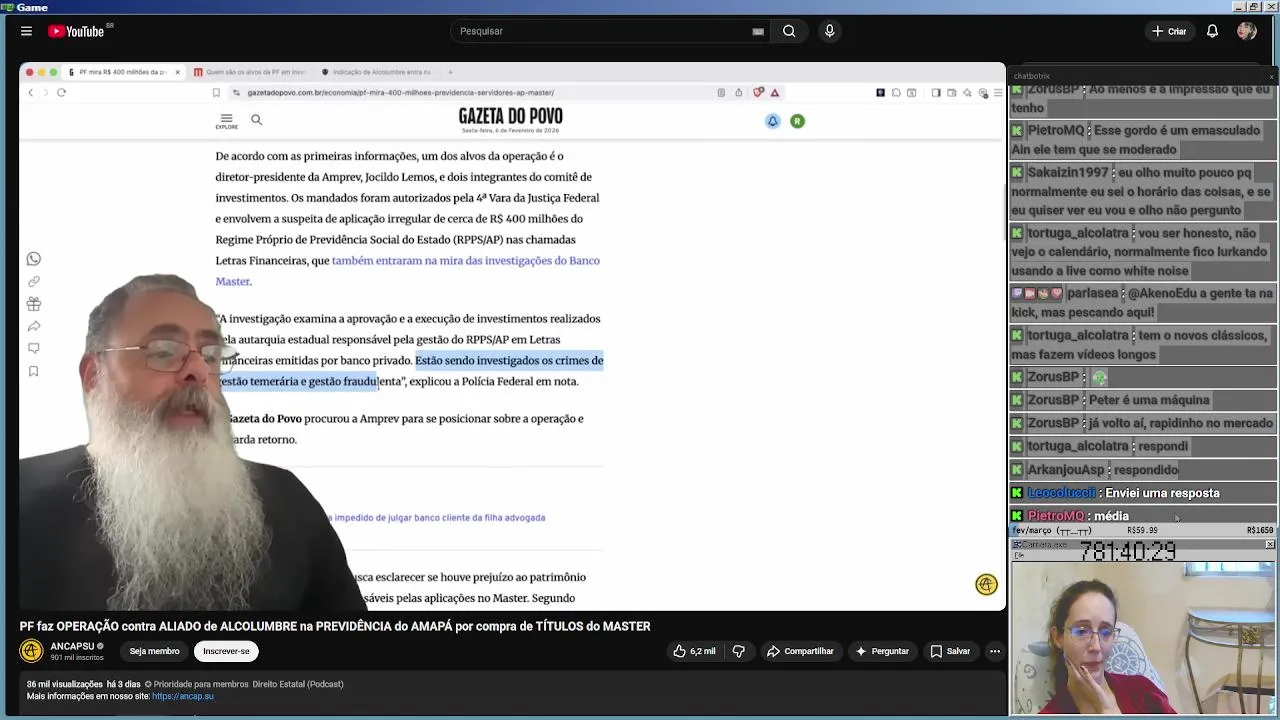The image size is (1280, 720).
Task: Like the video with thumbs up
Action: [695, 651]
